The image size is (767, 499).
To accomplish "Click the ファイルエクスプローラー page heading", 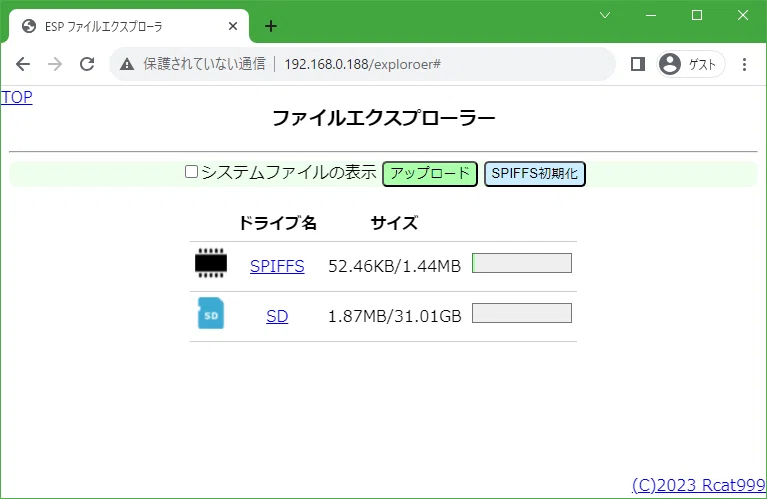I will [x=384, y=118].
